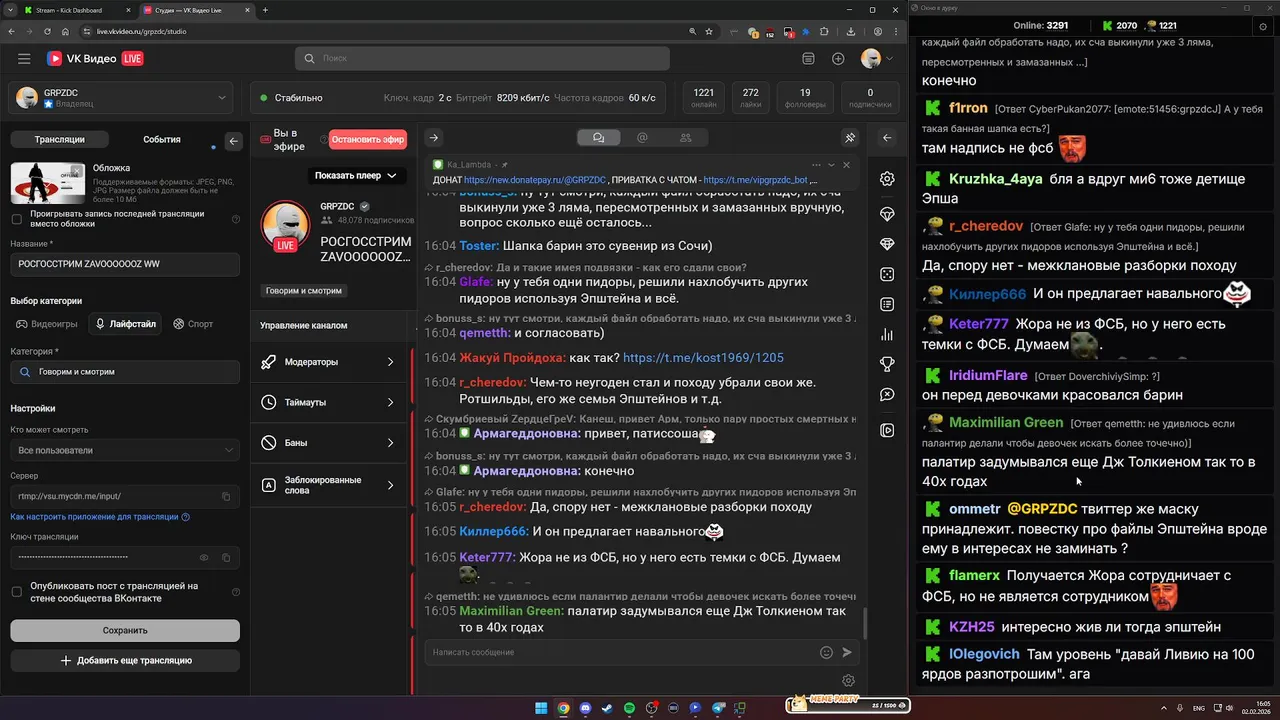Click the list icon in the right sidebar

[887, 304]
